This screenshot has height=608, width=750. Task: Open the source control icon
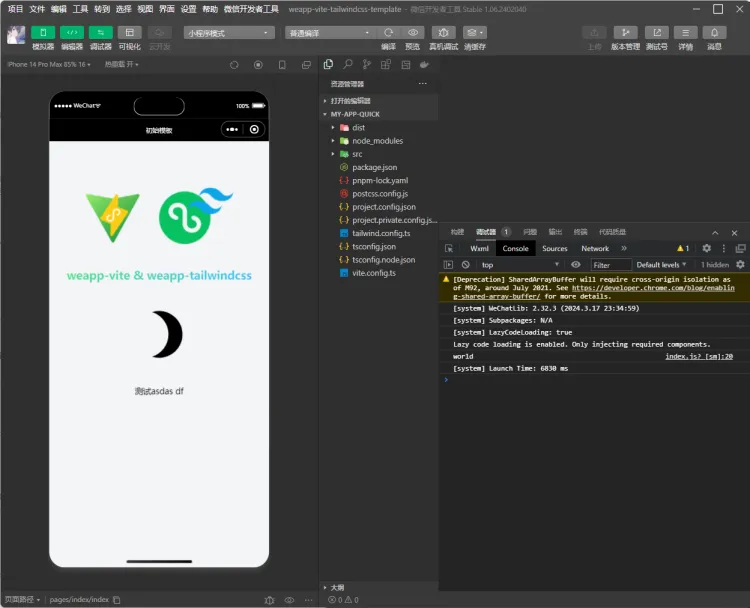point(367,64)
